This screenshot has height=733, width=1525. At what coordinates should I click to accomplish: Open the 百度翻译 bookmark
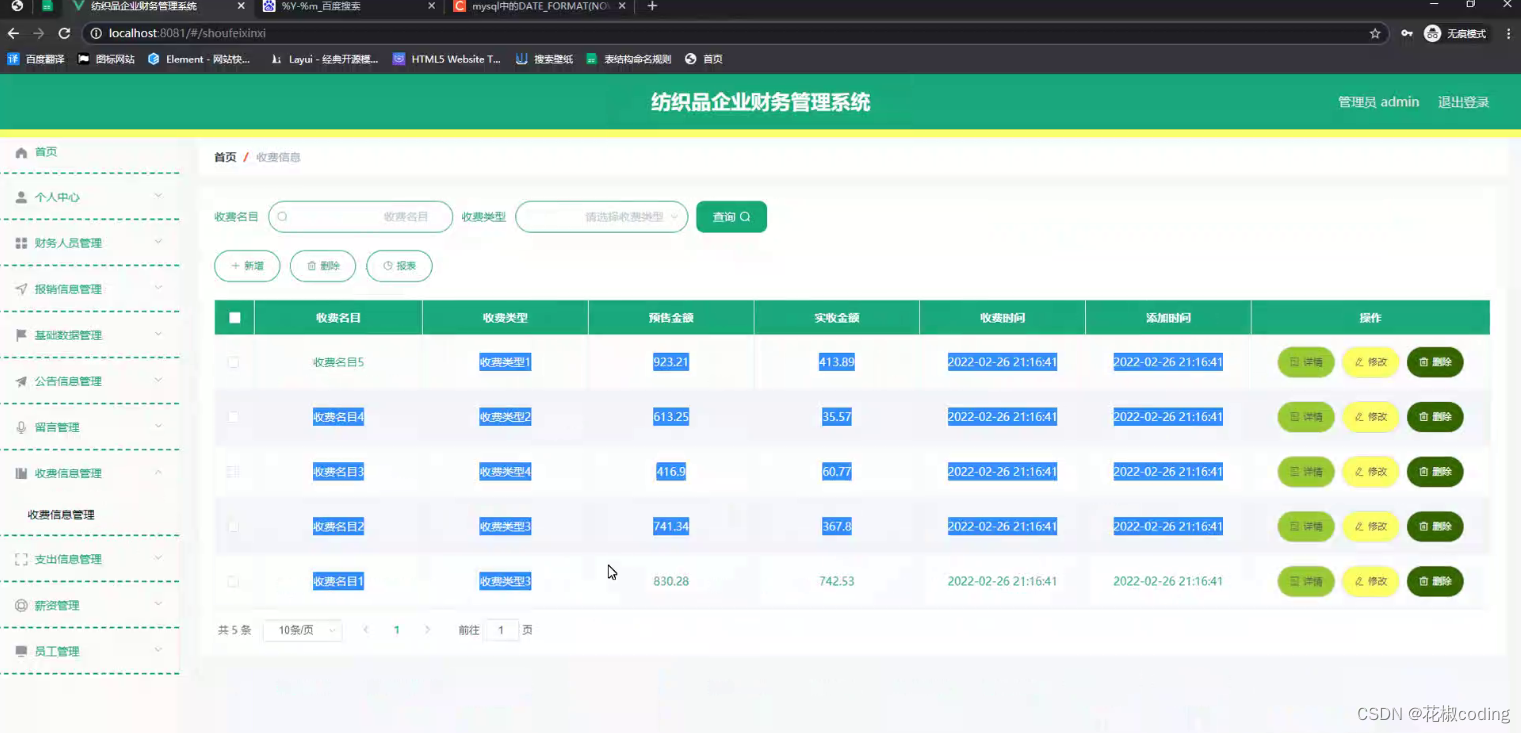click(x=36, y=59)
